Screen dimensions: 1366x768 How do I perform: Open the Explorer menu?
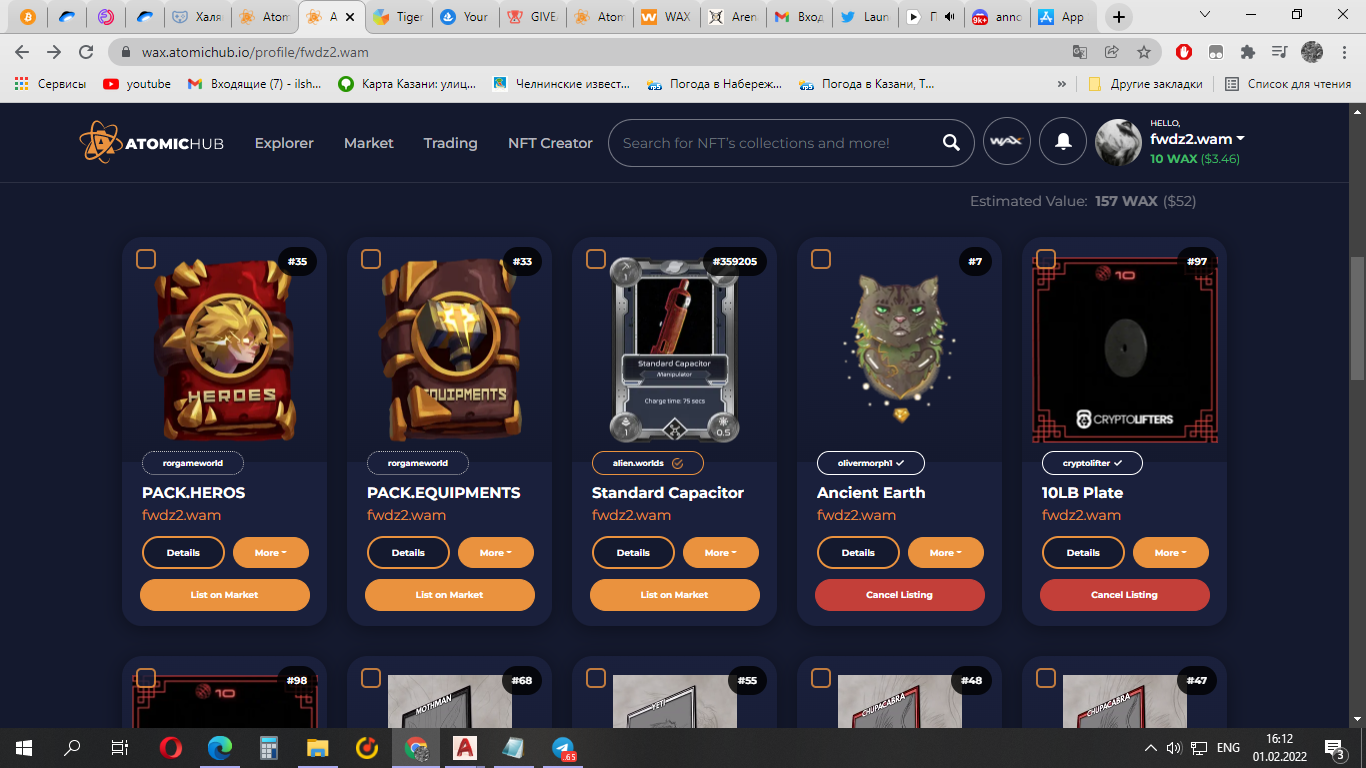pyautogui.click(x=284, y=143)
